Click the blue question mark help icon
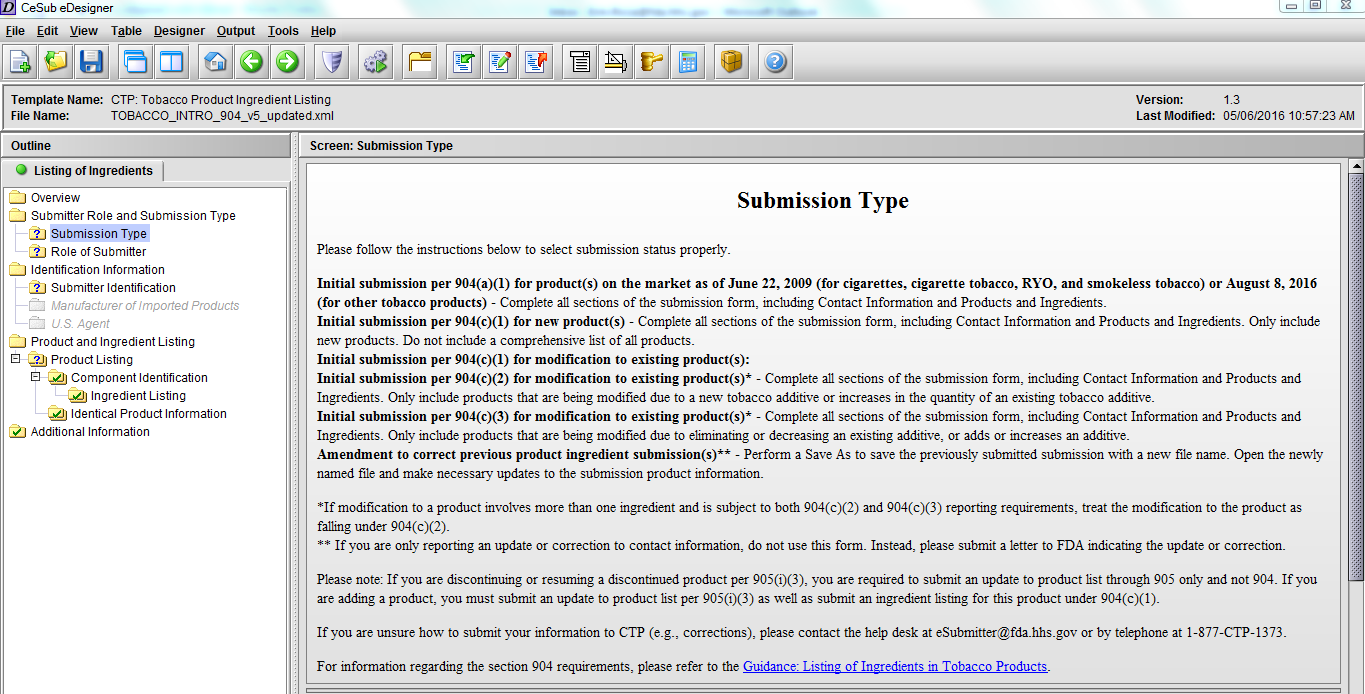 point(776,62)
